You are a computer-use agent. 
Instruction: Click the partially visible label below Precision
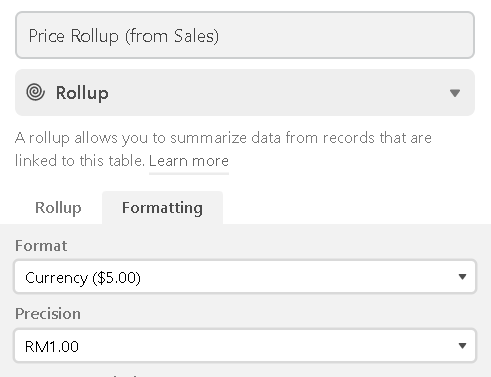click(80, 375)
